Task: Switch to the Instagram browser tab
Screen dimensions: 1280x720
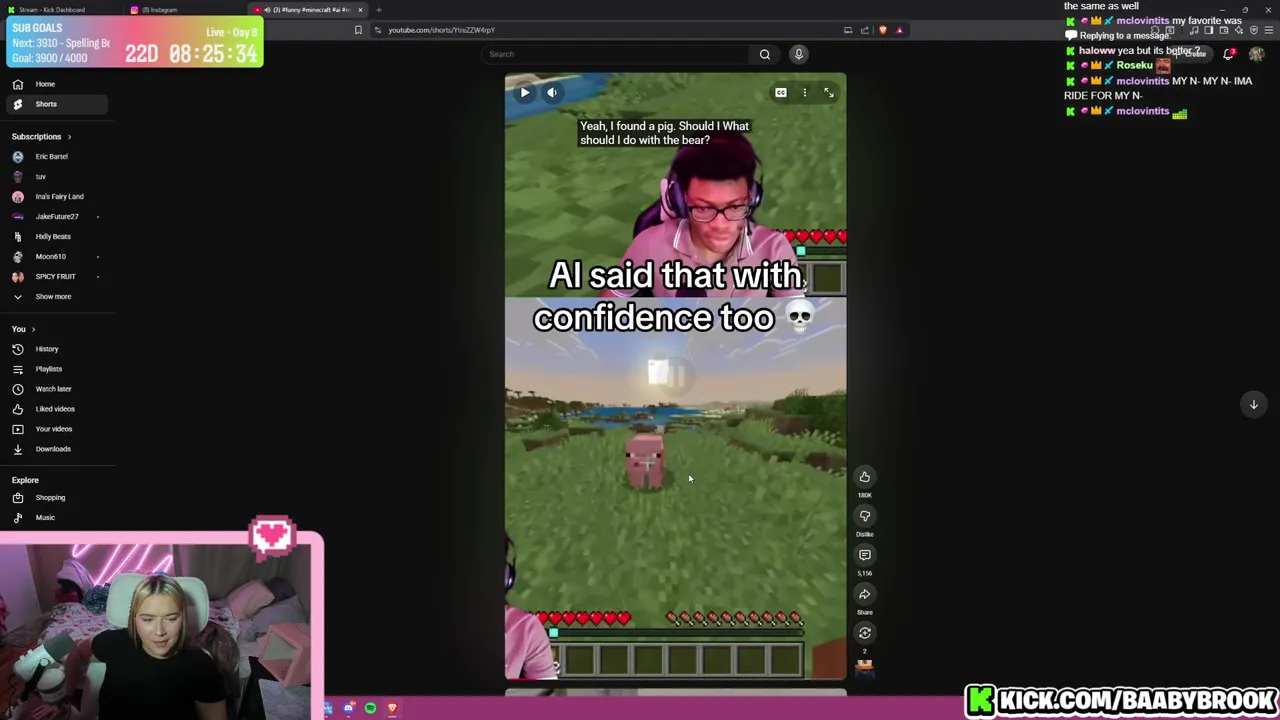Action: [x=185, y=10]
